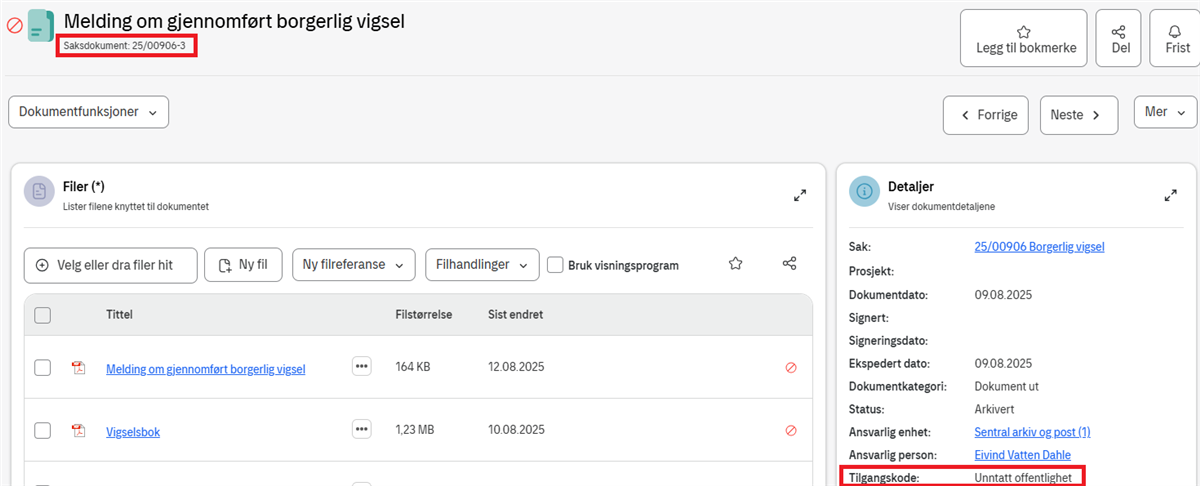Sort files by Sist endret column
This screenshot has width=1200, height=486.
(x=515, y=315)
